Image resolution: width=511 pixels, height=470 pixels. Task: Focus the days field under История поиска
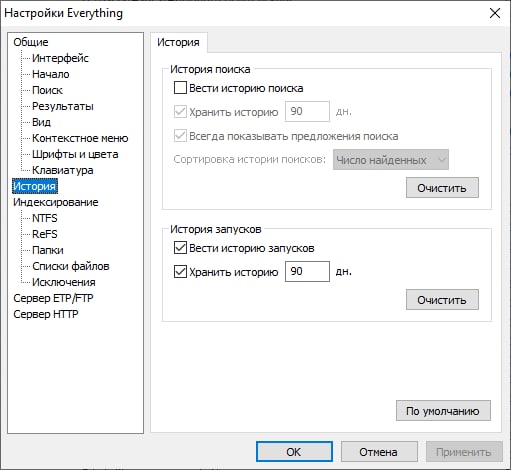307,111
